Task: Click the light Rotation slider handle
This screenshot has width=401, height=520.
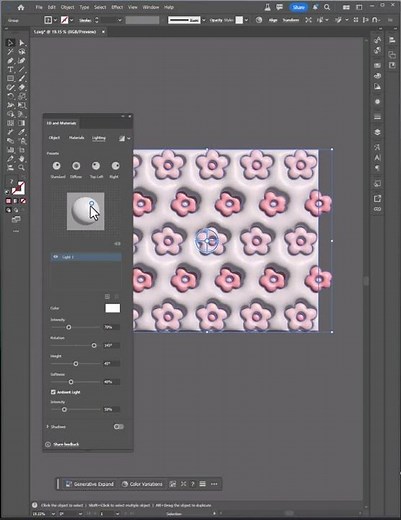Action: [x=94, y=345]
